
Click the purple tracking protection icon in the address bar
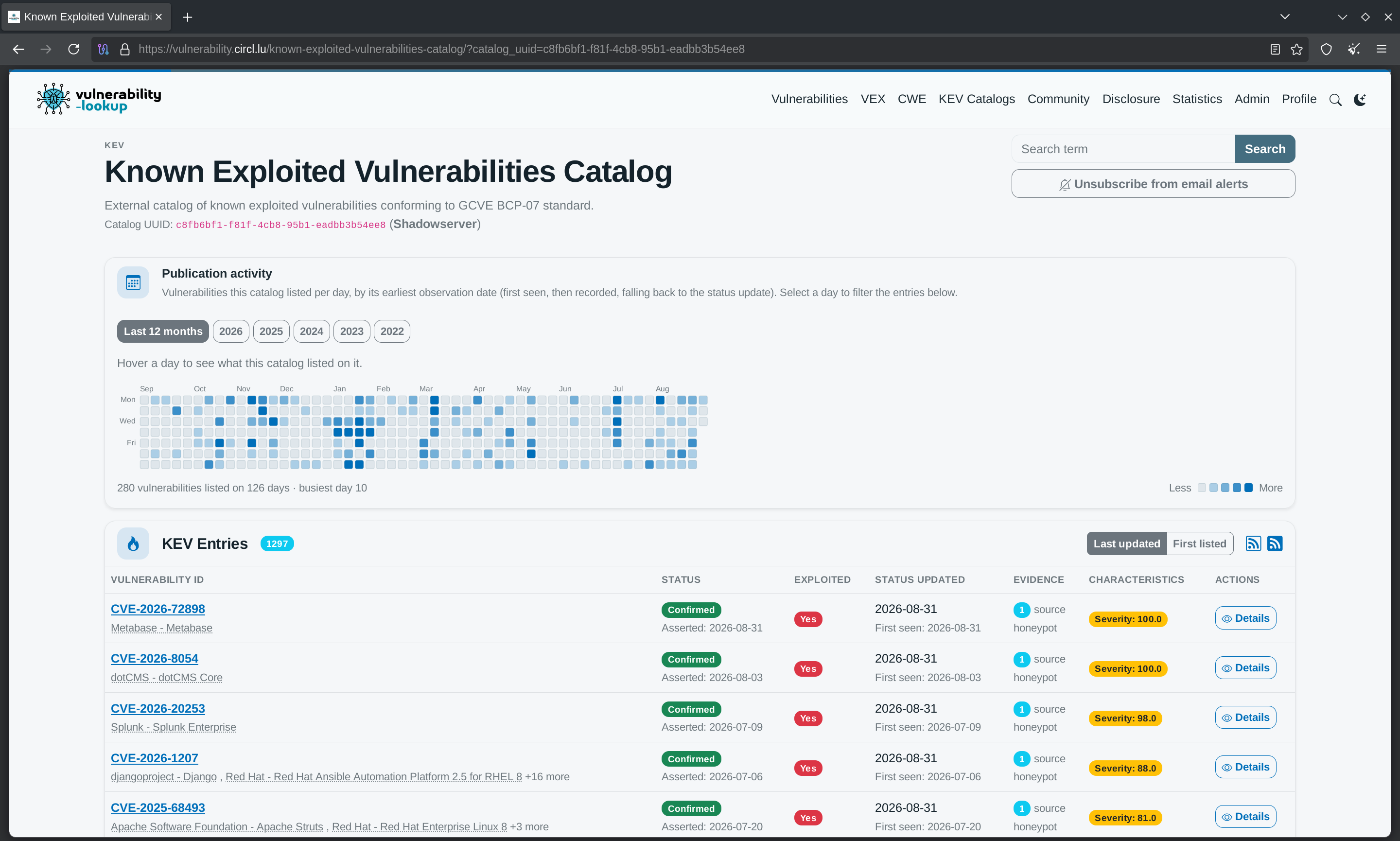[103, 49]
